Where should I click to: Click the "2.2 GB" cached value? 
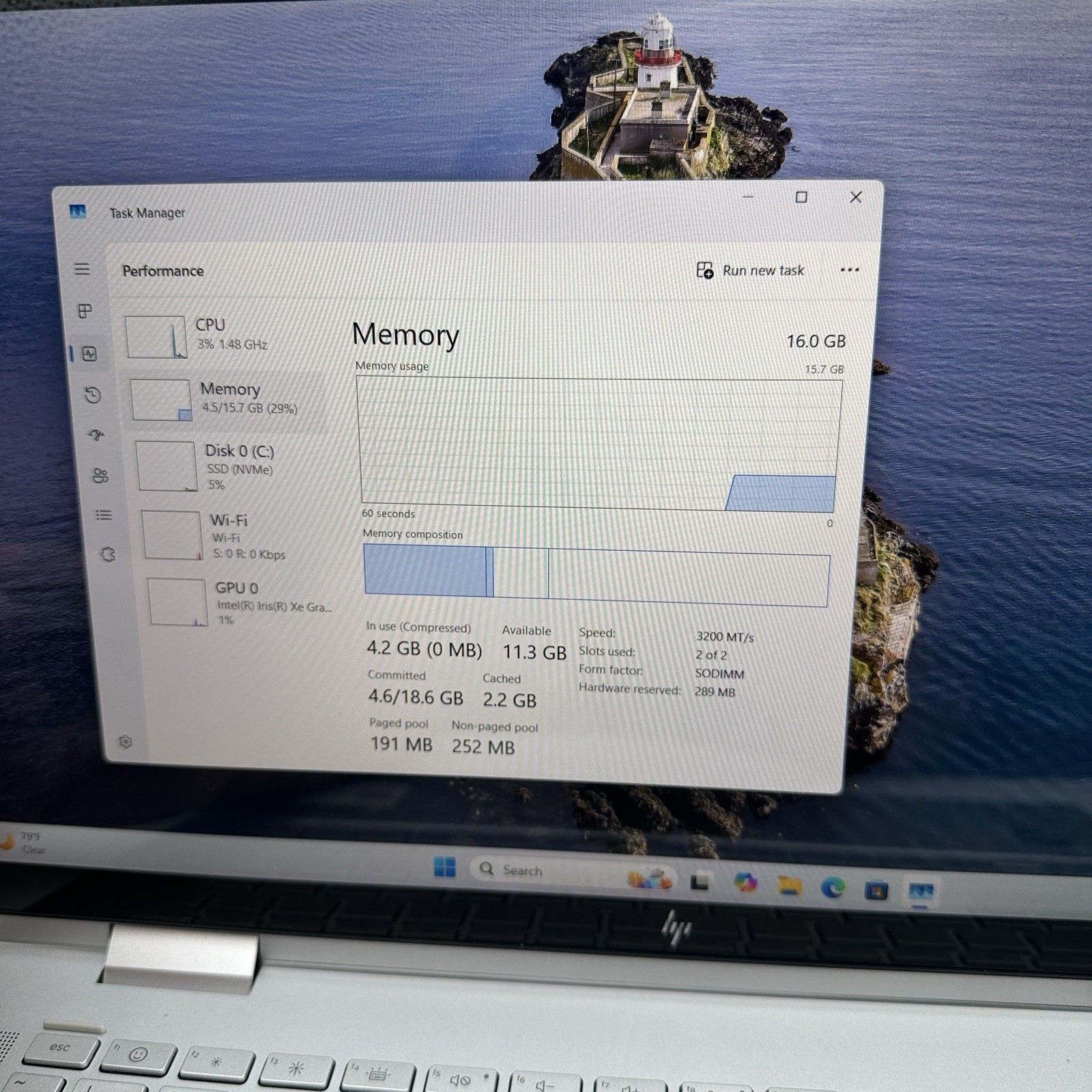(x=510, y=700)
